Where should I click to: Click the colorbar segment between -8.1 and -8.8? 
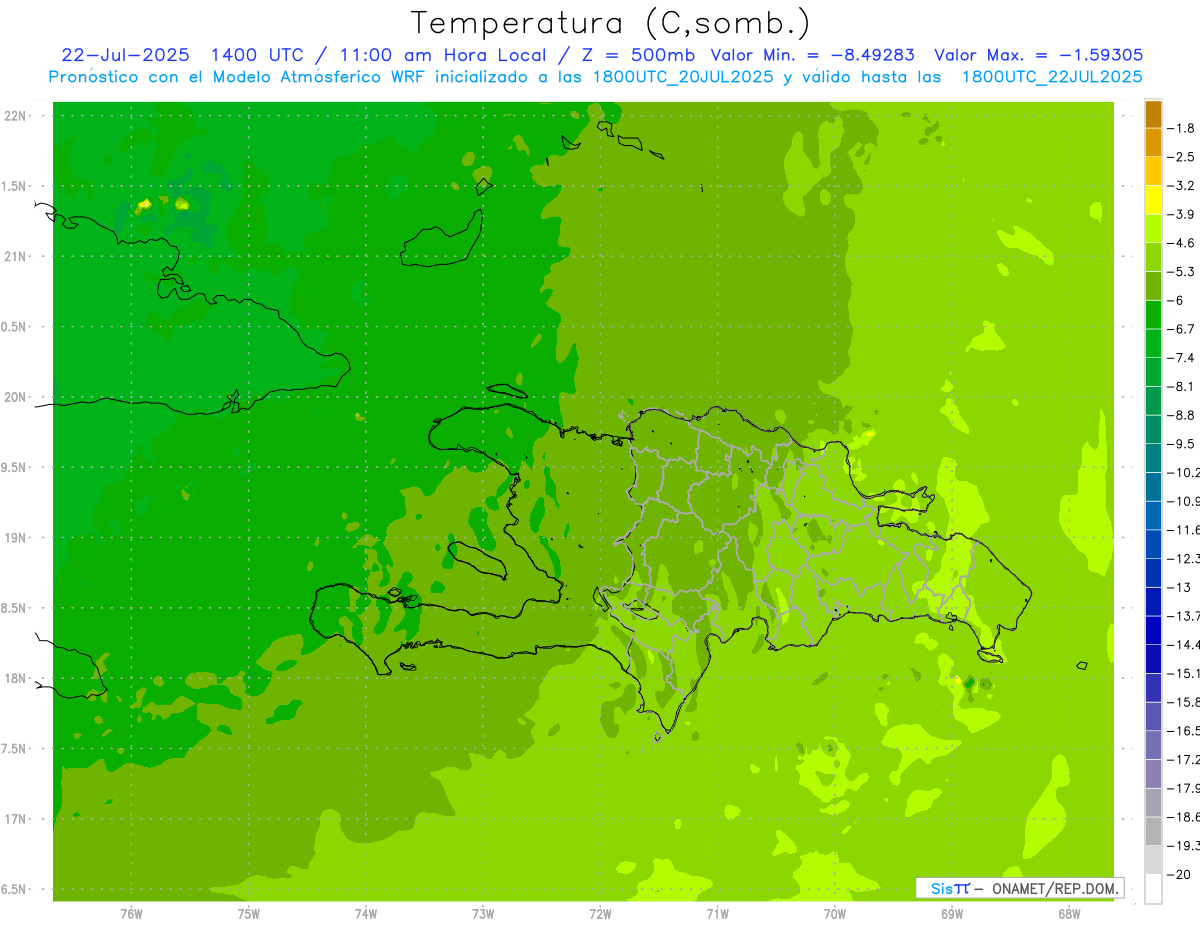[1153, 401]
